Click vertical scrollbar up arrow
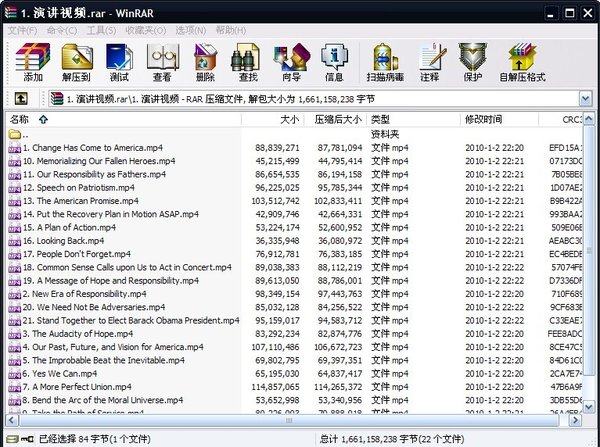Image resolution: width=600 pixels, height=447 pixels. (589, 119)
